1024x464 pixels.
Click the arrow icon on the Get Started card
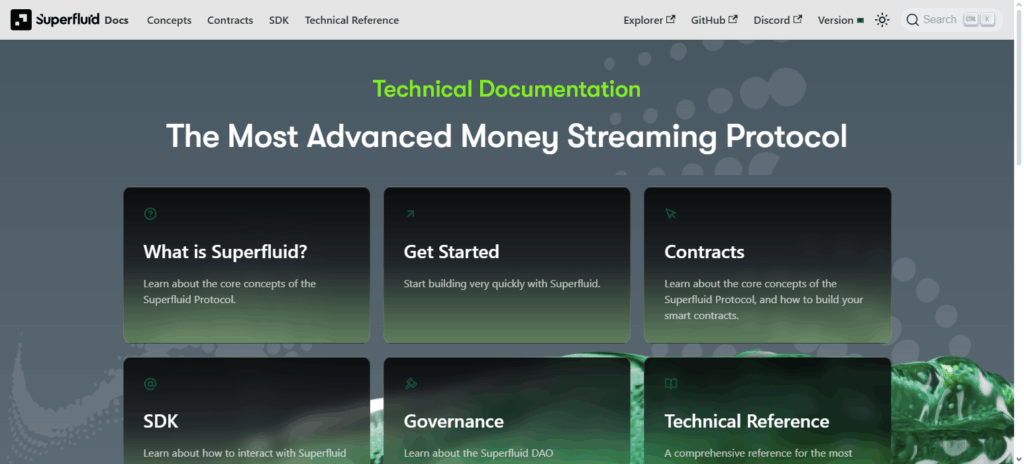click(410, 214)
